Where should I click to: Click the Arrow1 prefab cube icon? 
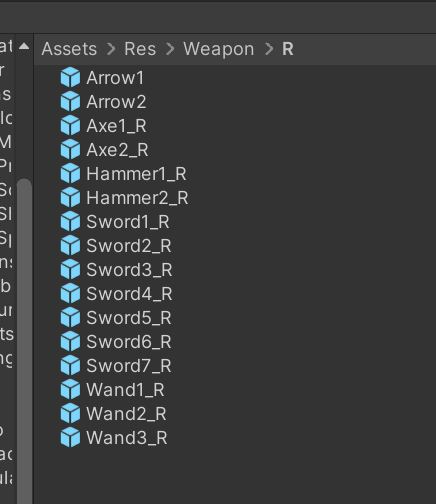pyautogui.click(x=70, y=77)
